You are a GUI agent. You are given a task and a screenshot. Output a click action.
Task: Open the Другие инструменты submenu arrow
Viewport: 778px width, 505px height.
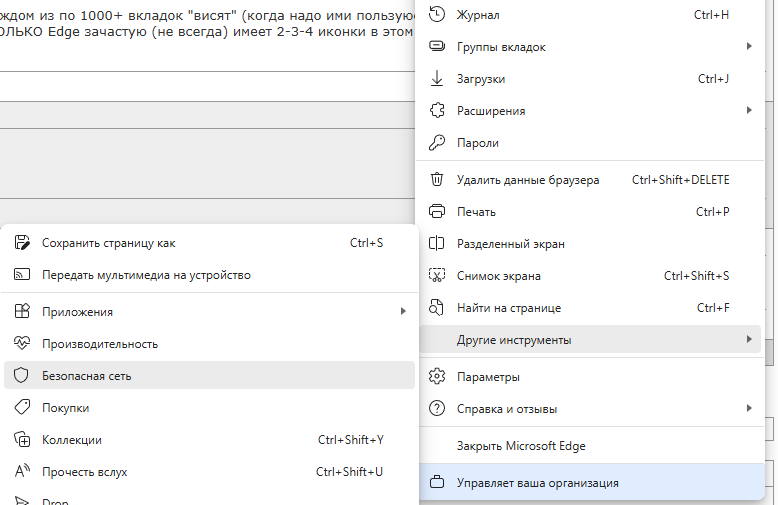click(x=749, y=340)
